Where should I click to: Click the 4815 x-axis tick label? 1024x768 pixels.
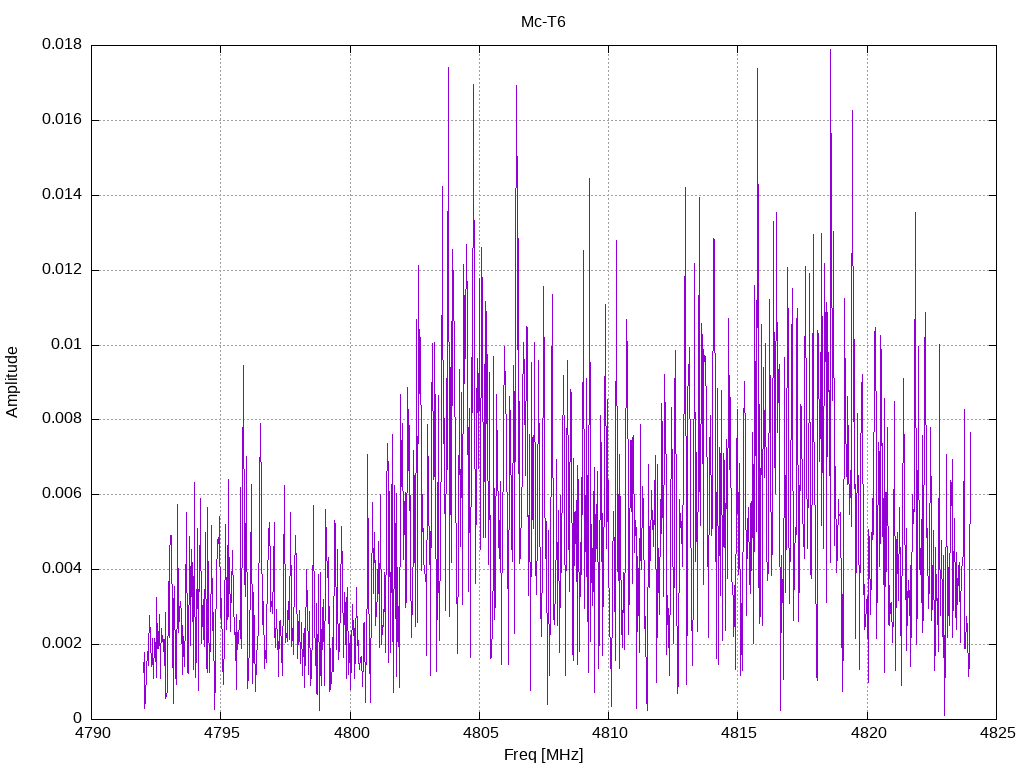(739, 733)
